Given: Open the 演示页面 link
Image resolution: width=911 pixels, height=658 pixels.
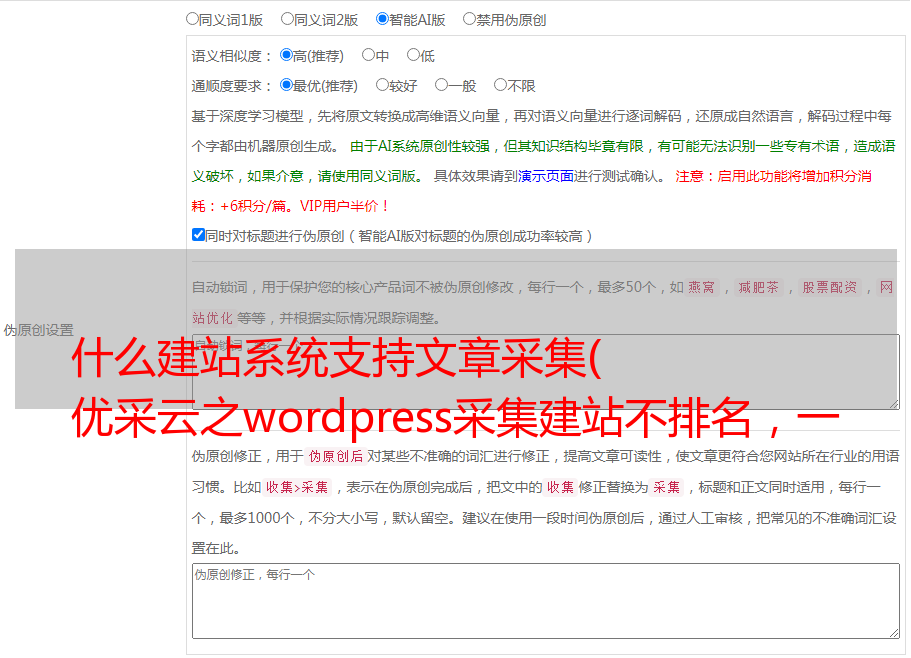Looking at the screenshot, I should 546,176.
